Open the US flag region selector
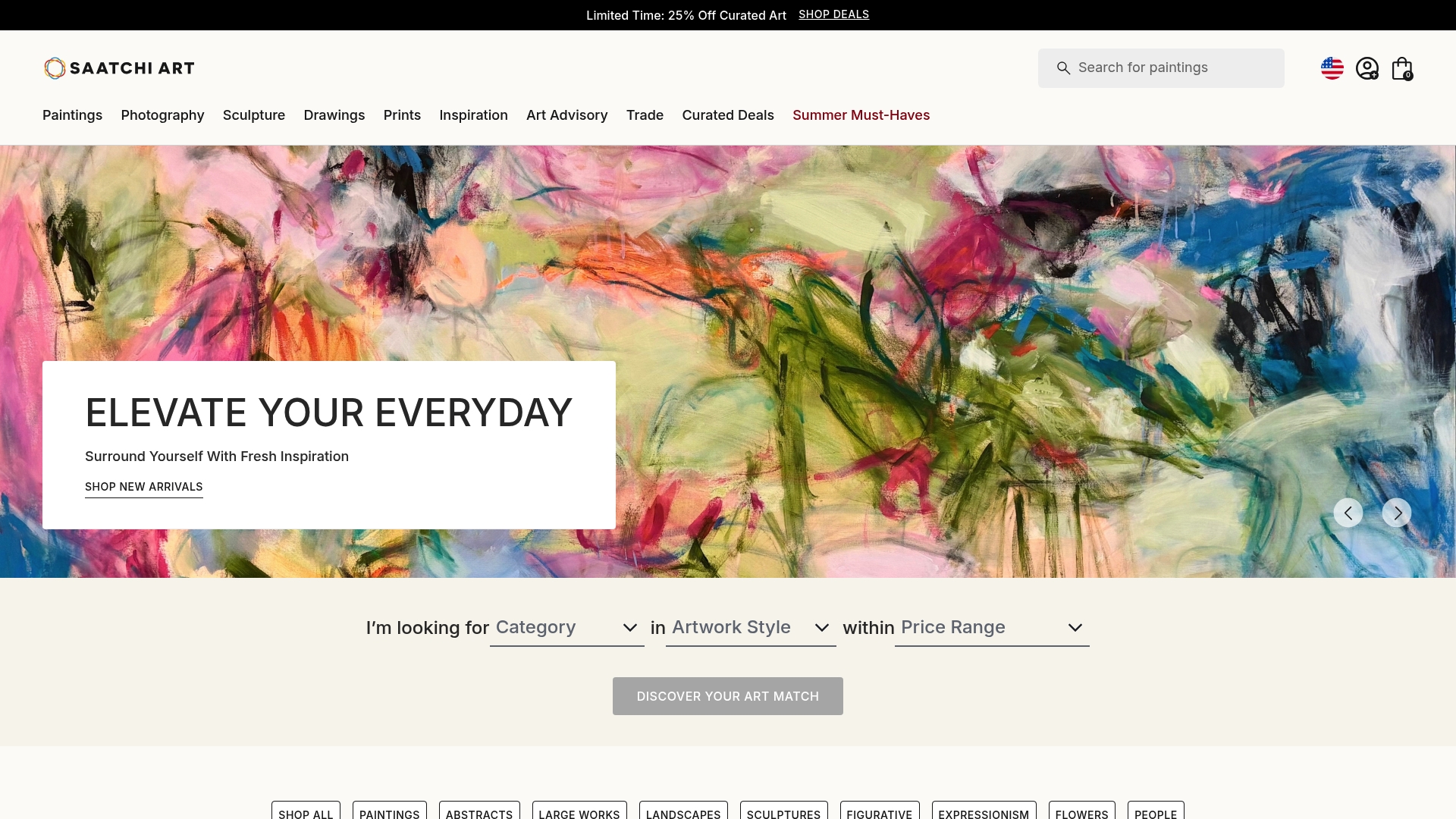Screen dimensions: 1456x819 tap(1332, 68)
